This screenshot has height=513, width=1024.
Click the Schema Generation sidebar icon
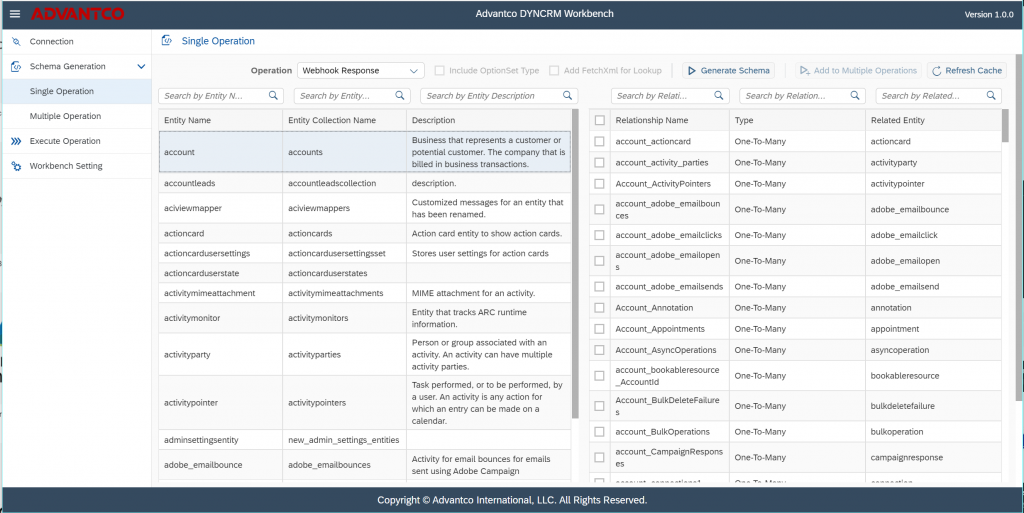[x=16, y=66]
